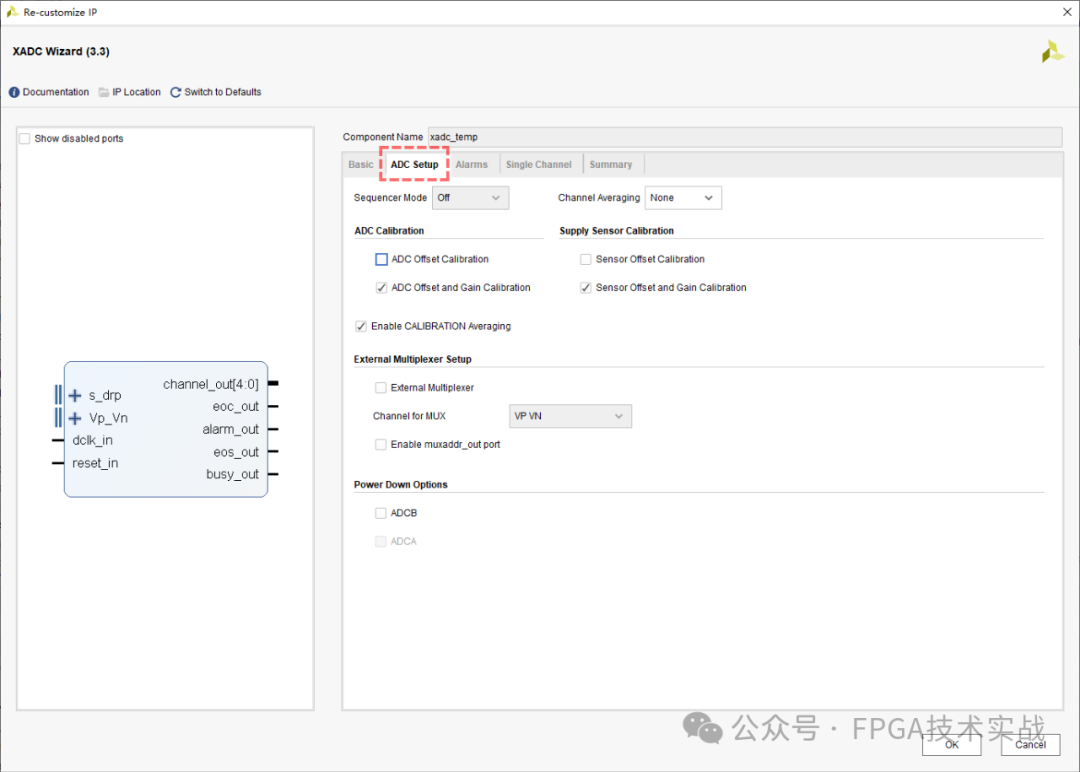The width and height of the screenshot is (1080, 772).
Task: Click the eoc_out port label
Action: pyautogui.click(x=236, y=407)
